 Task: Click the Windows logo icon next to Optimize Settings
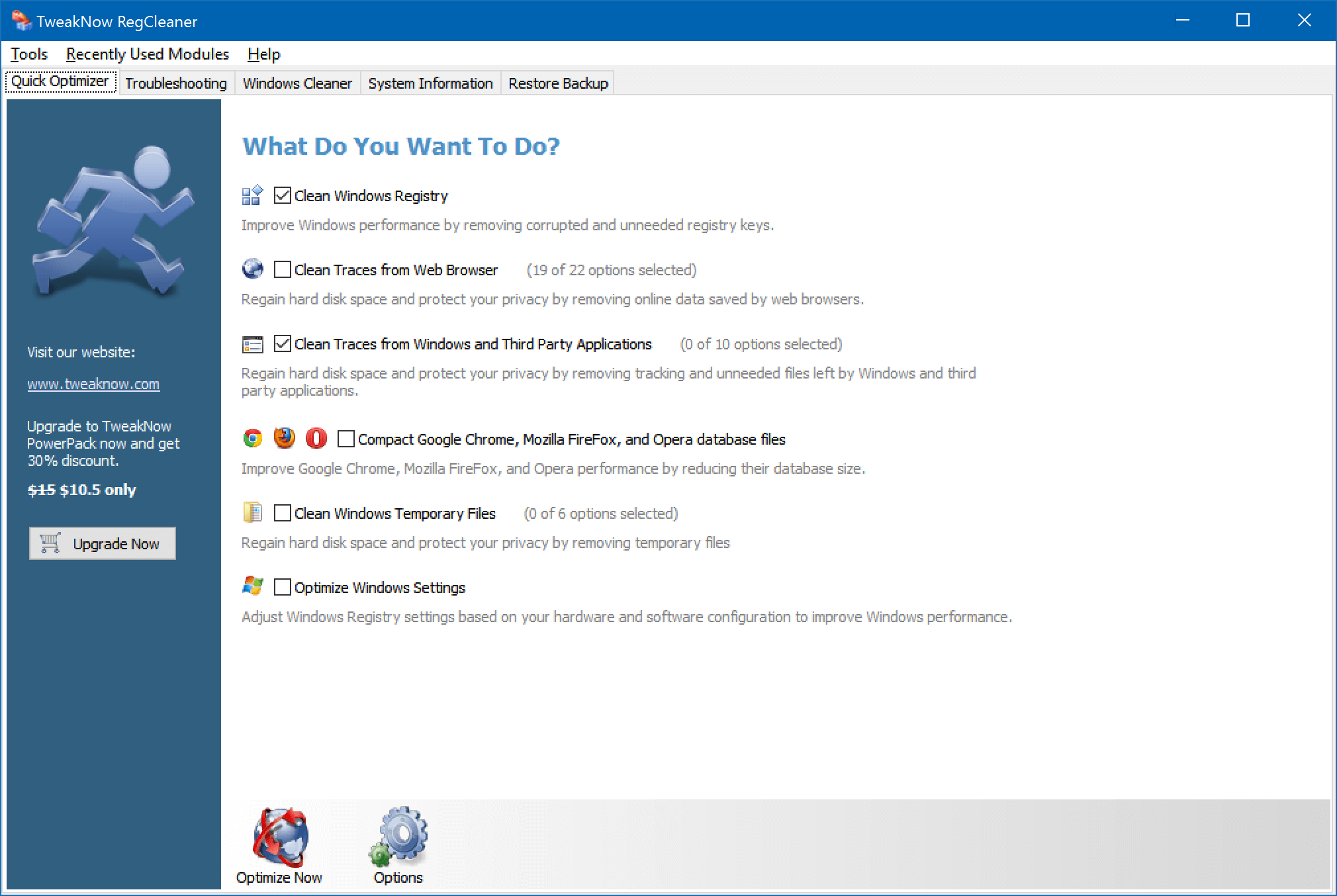[x=254, y=588]
